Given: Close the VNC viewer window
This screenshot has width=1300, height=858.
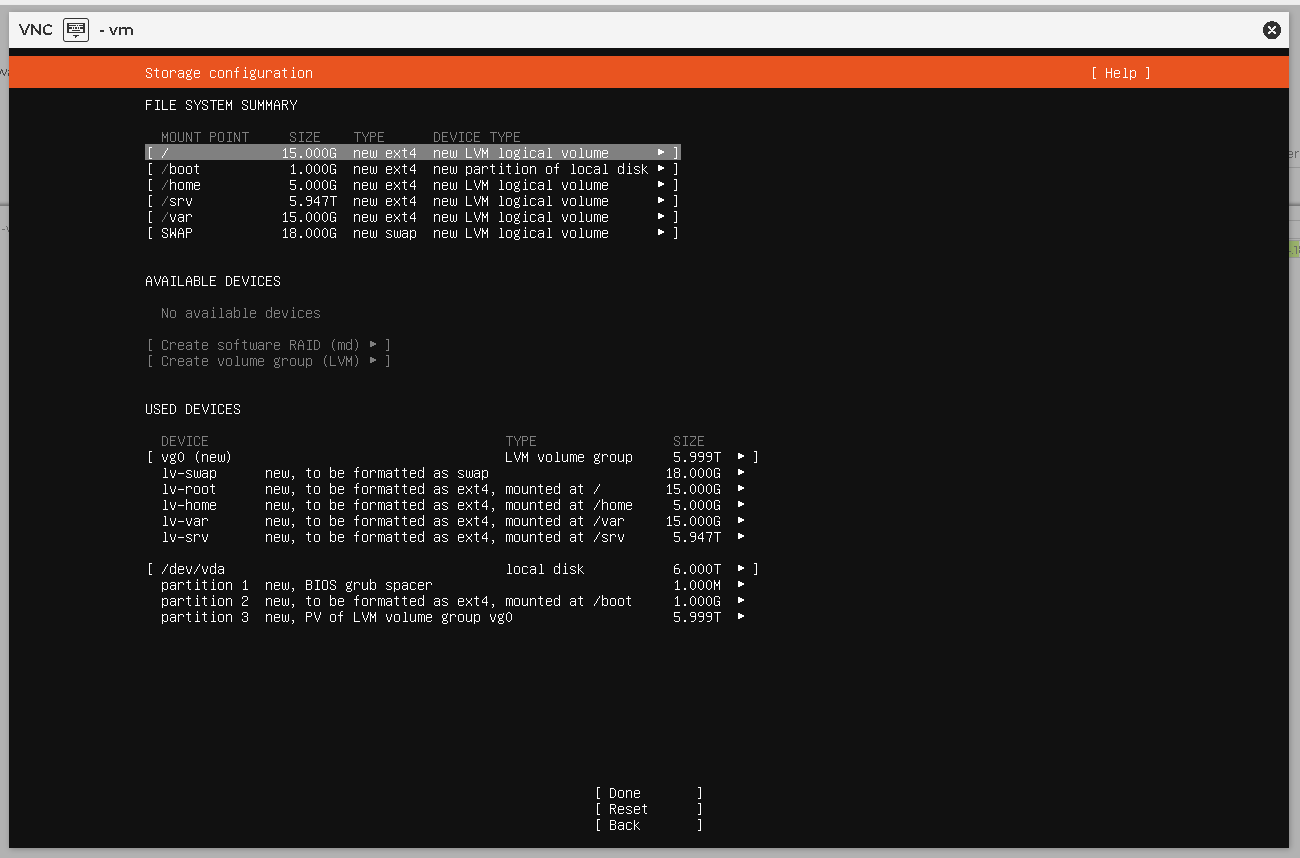Looking at the screenshot, I should pyautogui.click(x=1272, y=30).
